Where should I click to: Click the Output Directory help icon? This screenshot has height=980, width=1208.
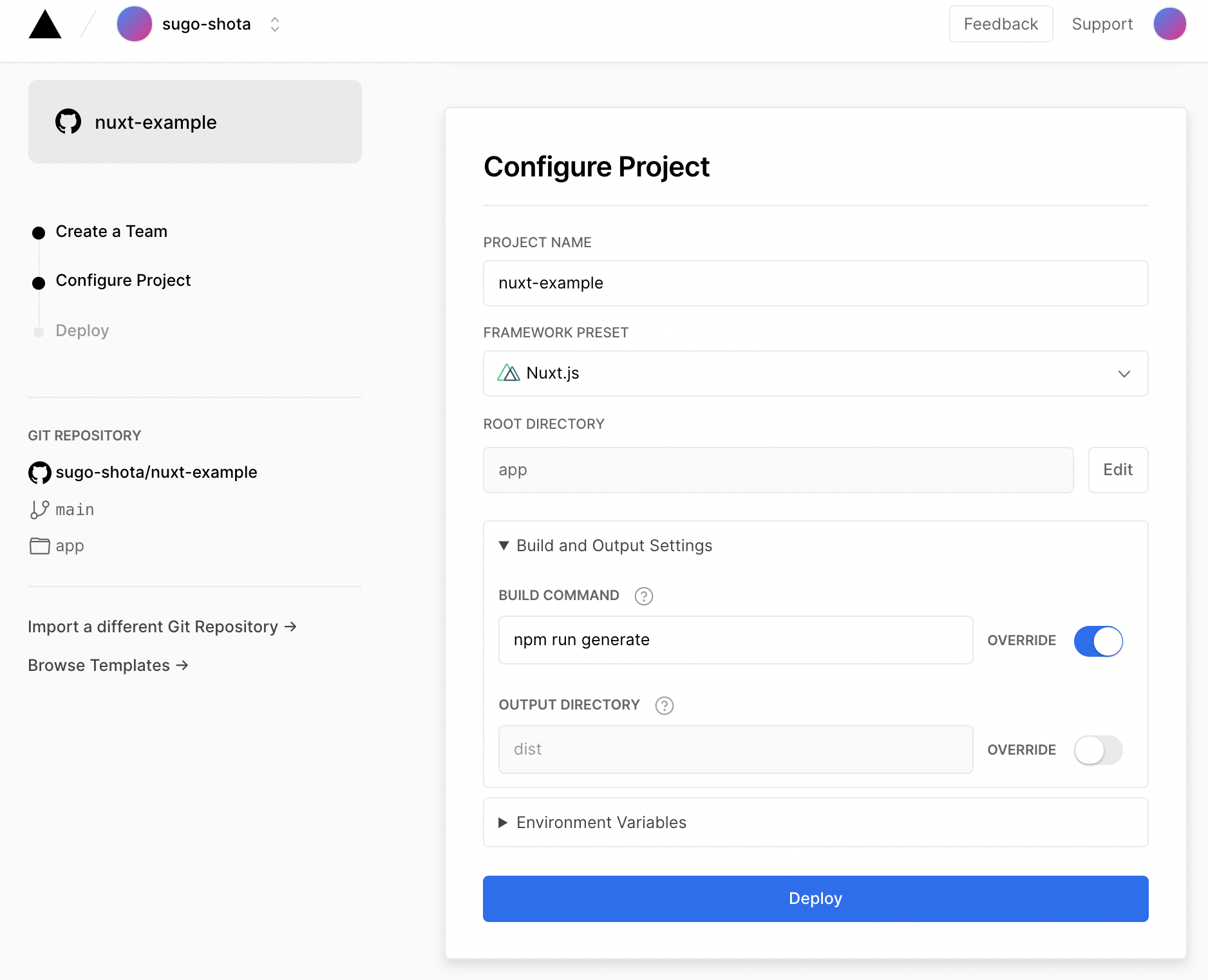tap(665, 706)
